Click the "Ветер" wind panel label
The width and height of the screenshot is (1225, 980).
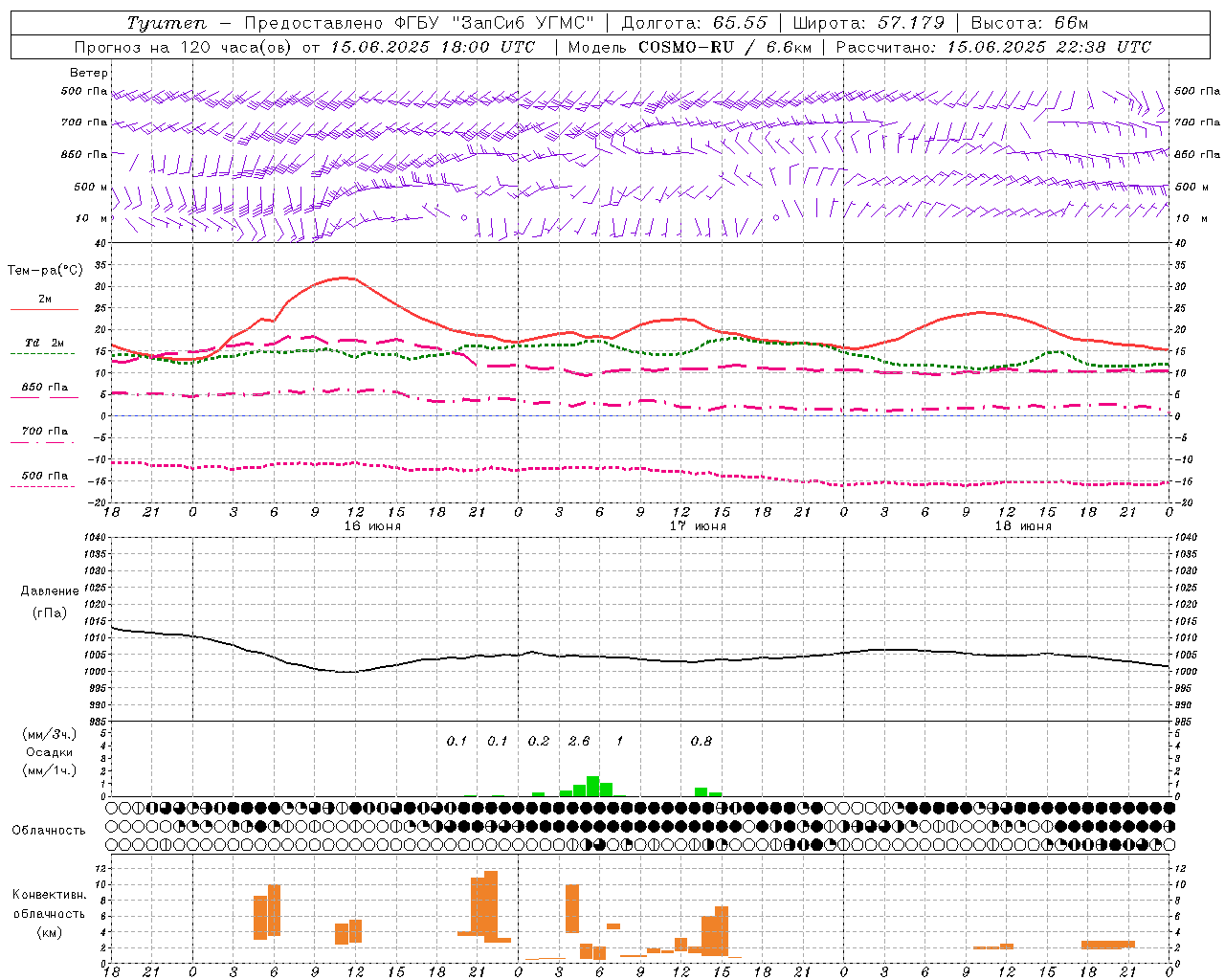tap(89, 73)
